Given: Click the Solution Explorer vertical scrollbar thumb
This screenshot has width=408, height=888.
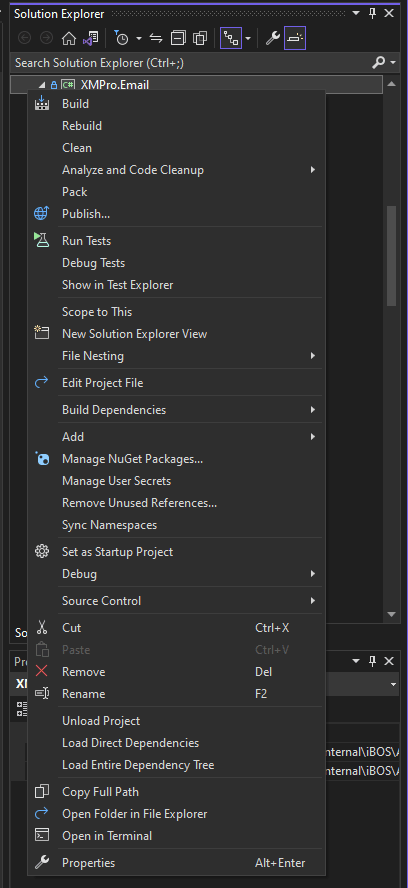Looking at the screenshot, I should tap(391, 255).
